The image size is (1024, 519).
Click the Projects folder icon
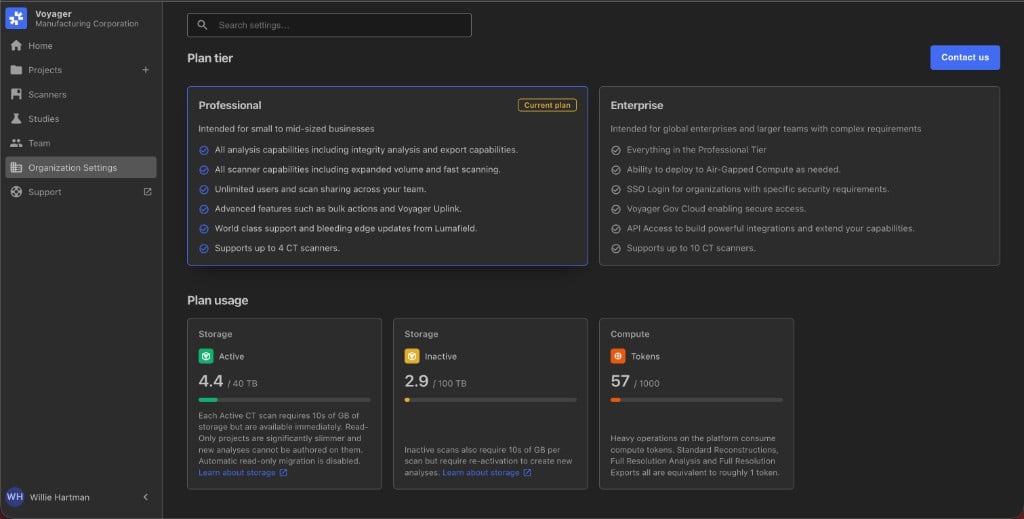(16, 70)
